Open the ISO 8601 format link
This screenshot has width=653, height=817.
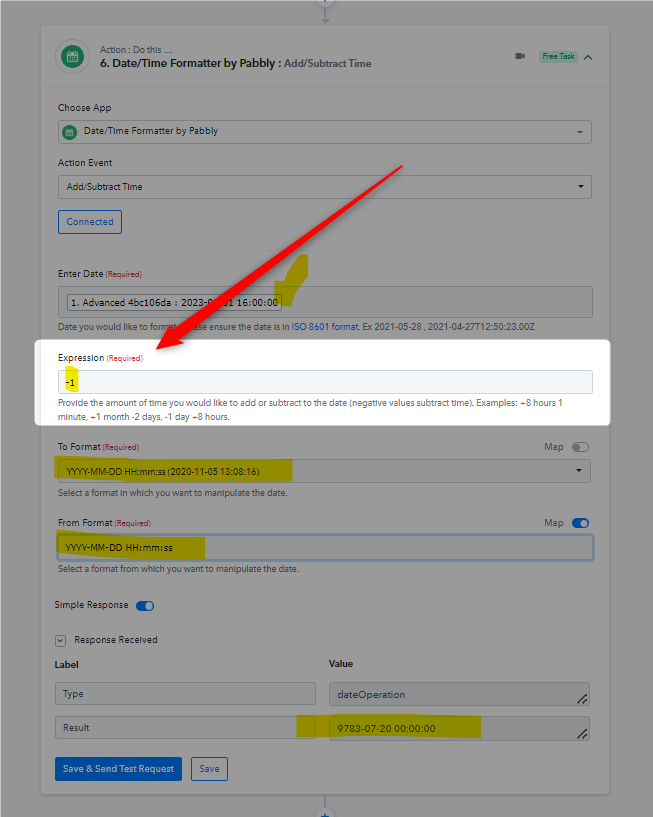point(325,327)
